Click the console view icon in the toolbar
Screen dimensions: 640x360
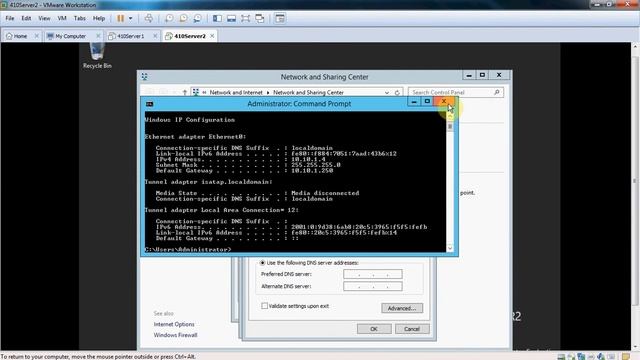click(280, 18)
